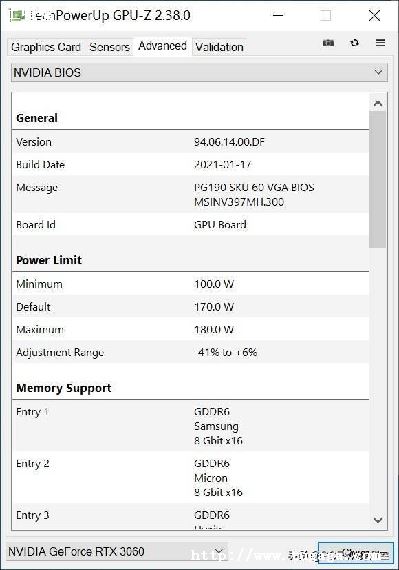The width and height of the screenshot is (399, 570).
Task: Minimize the GPU-Z window
Action: (x=278, y=15)
